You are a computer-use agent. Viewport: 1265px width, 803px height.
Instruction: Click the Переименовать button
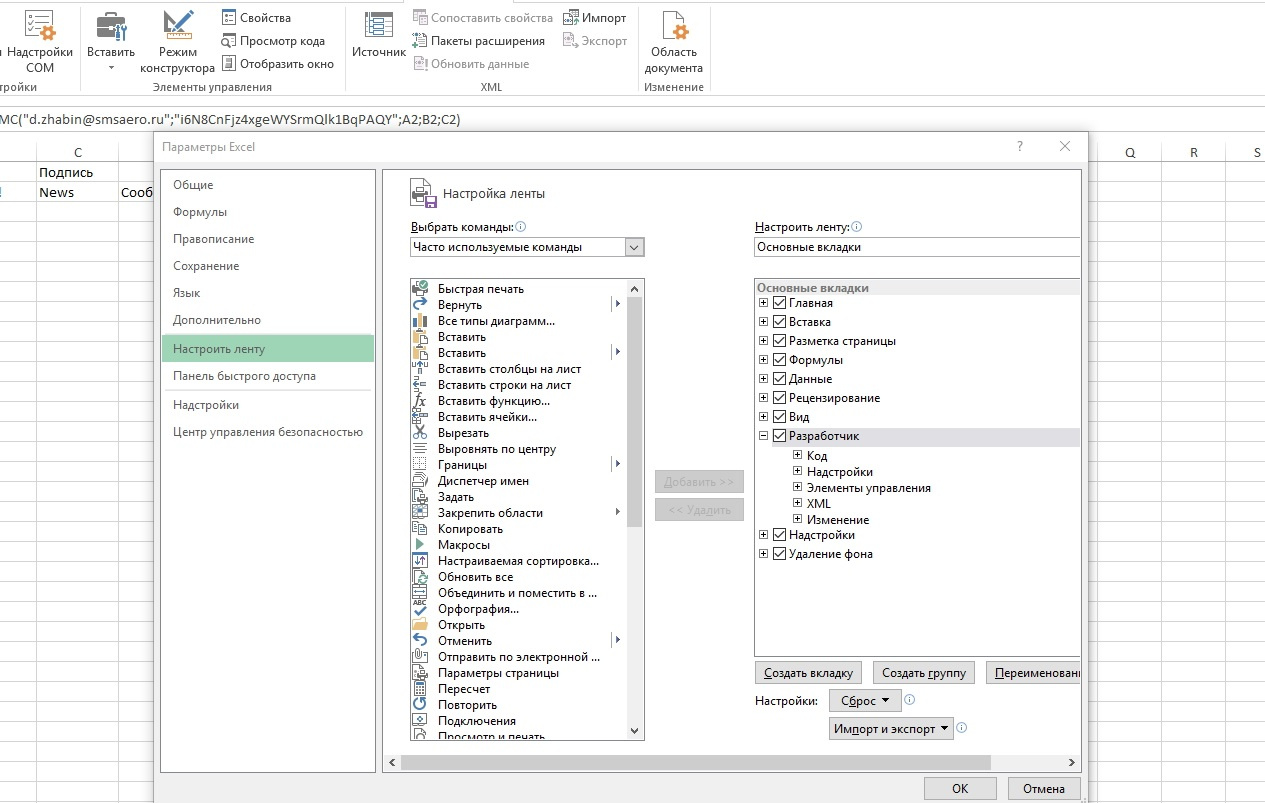1033,673
